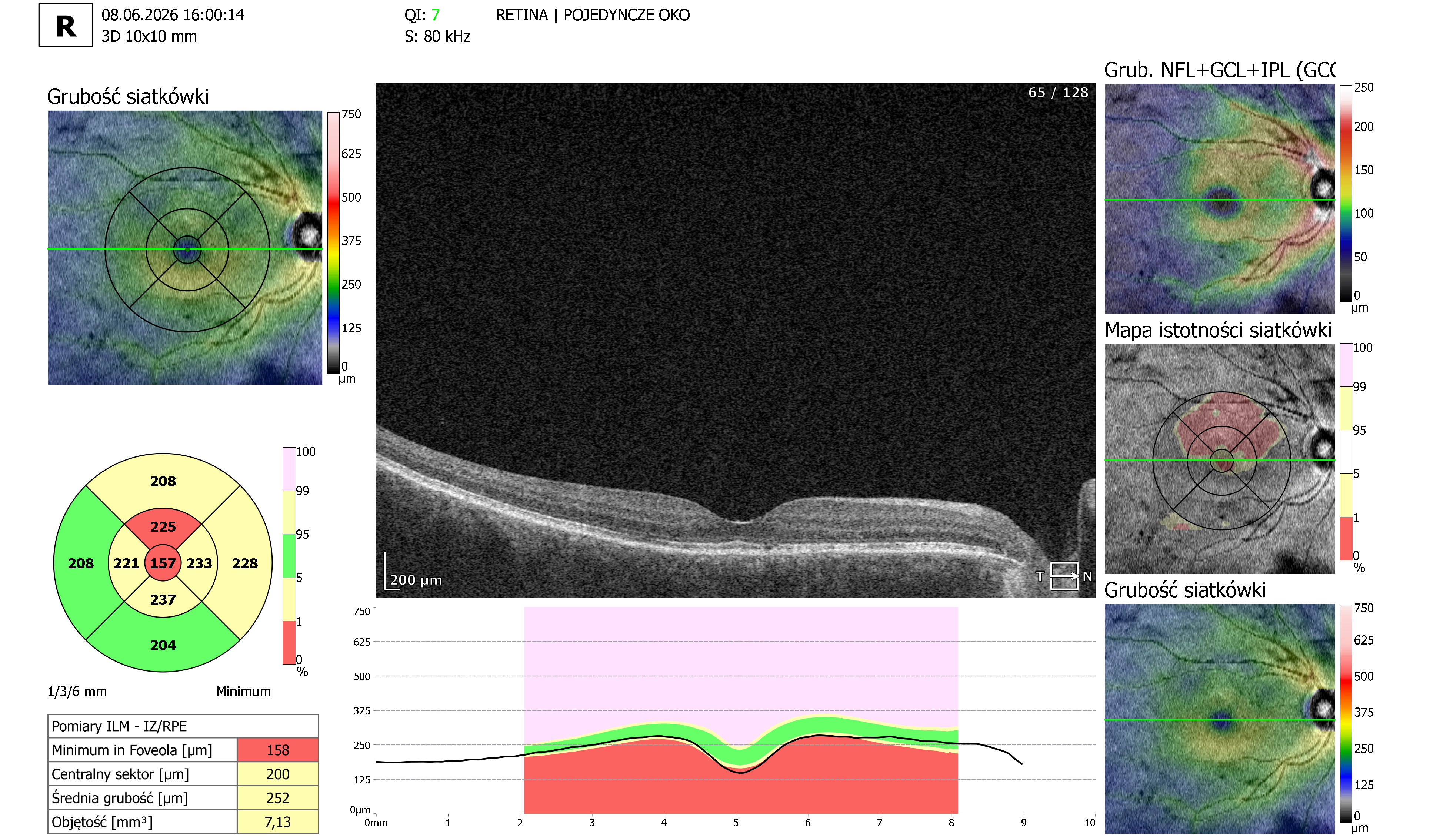Click the Minimum label below sector chart
This screenshot has height=840, width=1430.
click(x=243, y=692)
